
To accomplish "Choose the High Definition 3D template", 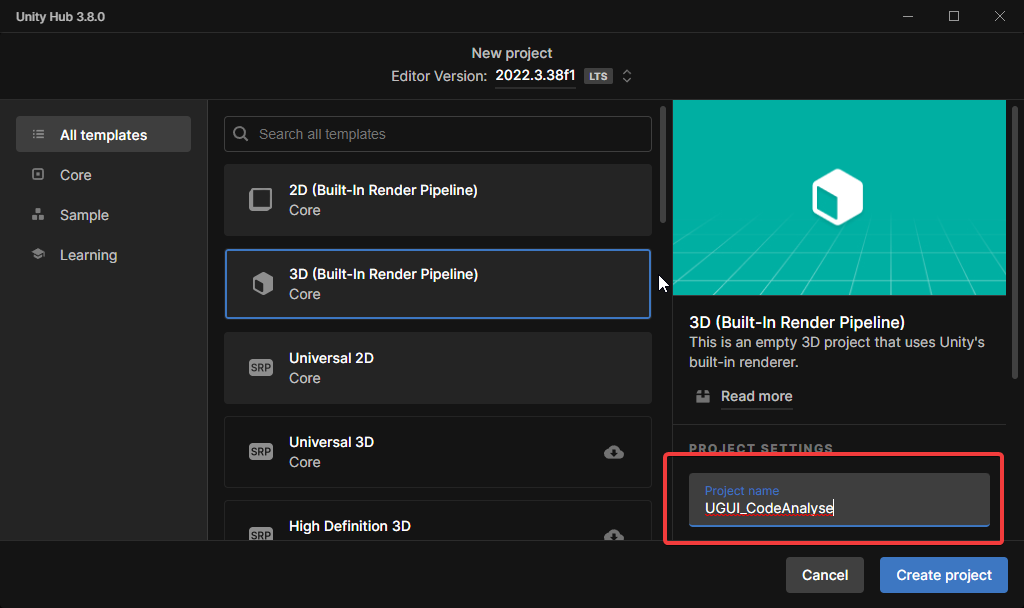I will (x=438, y=520).
